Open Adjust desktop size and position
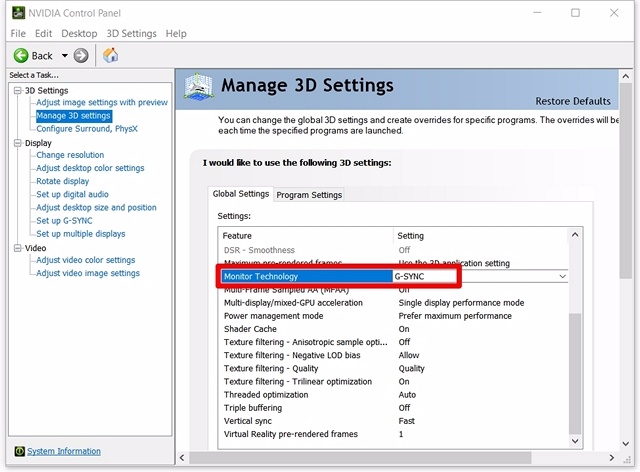640x472 pixels. pyautogui.click(x=96, y=207)
